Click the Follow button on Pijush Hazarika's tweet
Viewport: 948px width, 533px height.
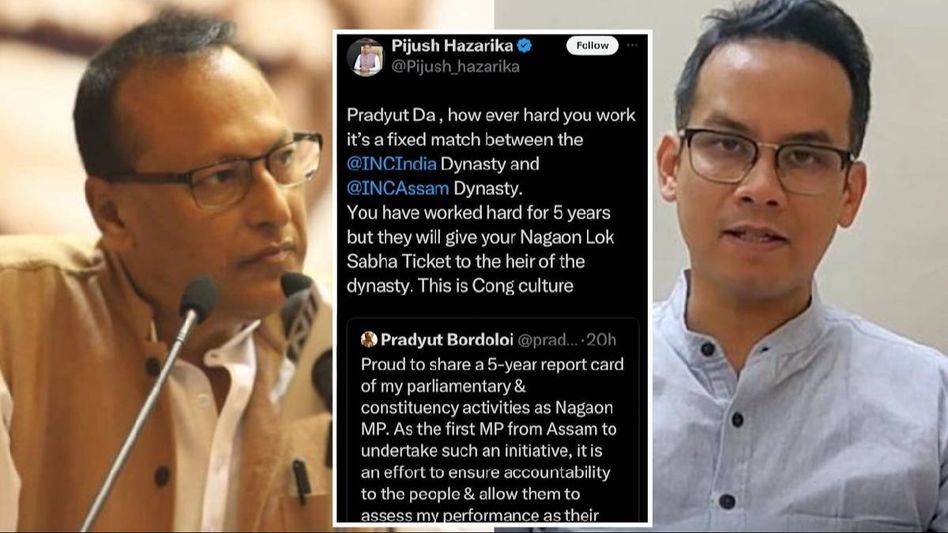[x=592, y=45]
